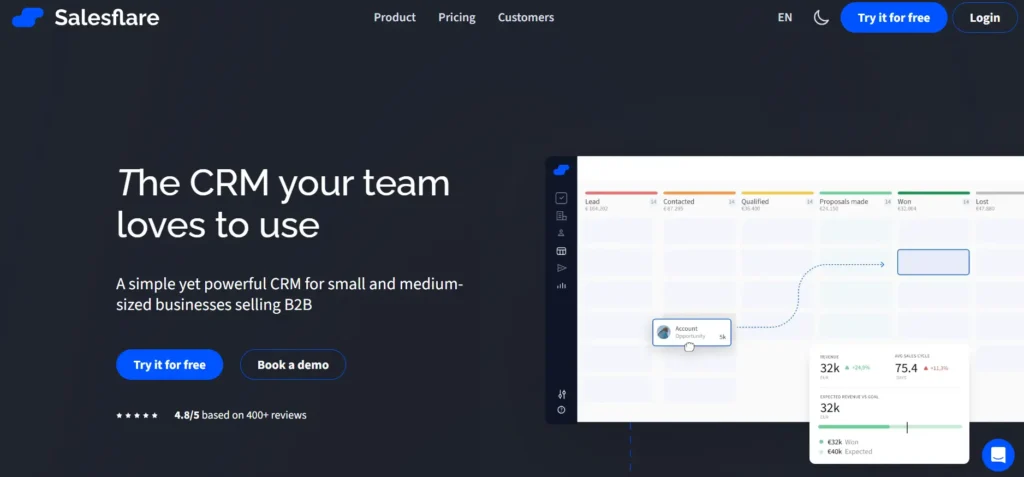Image resolution: width=1024 pixels, height=477 pixels.
Task: Select the Accounts building icon in preview sidebar
Action: point(561,216)
